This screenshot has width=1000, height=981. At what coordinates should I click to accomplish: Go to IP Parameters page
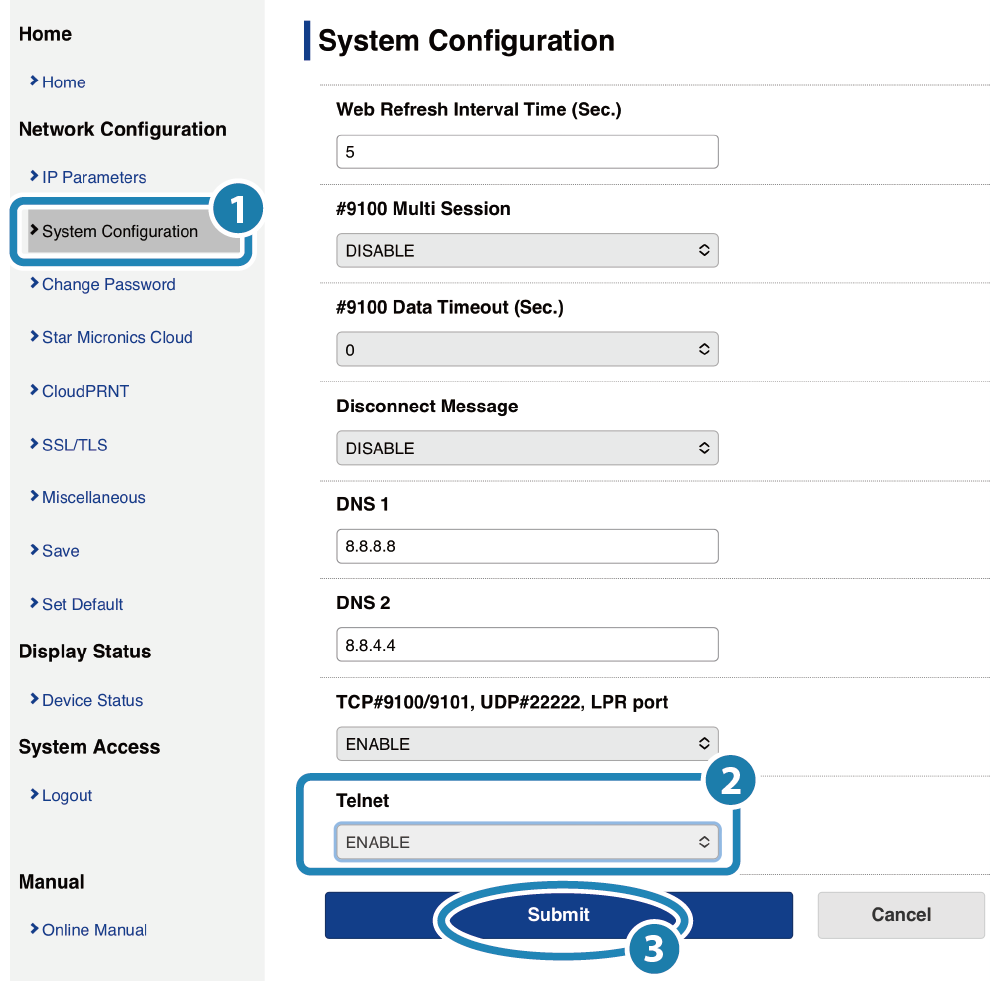point(93,177)
